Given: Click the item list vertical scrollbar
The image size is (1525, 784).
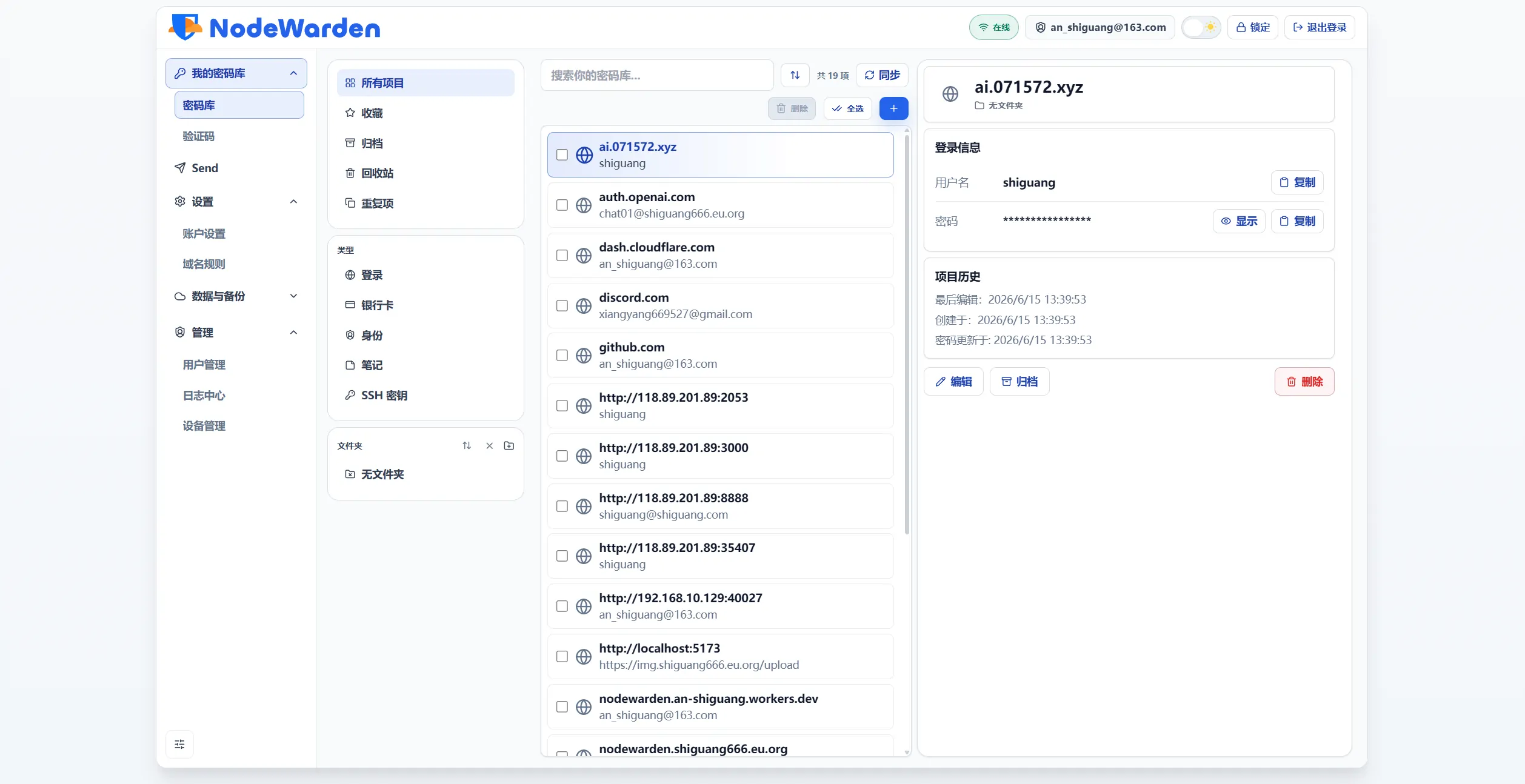Looking at the screenshot, I should tap(907, 333).
